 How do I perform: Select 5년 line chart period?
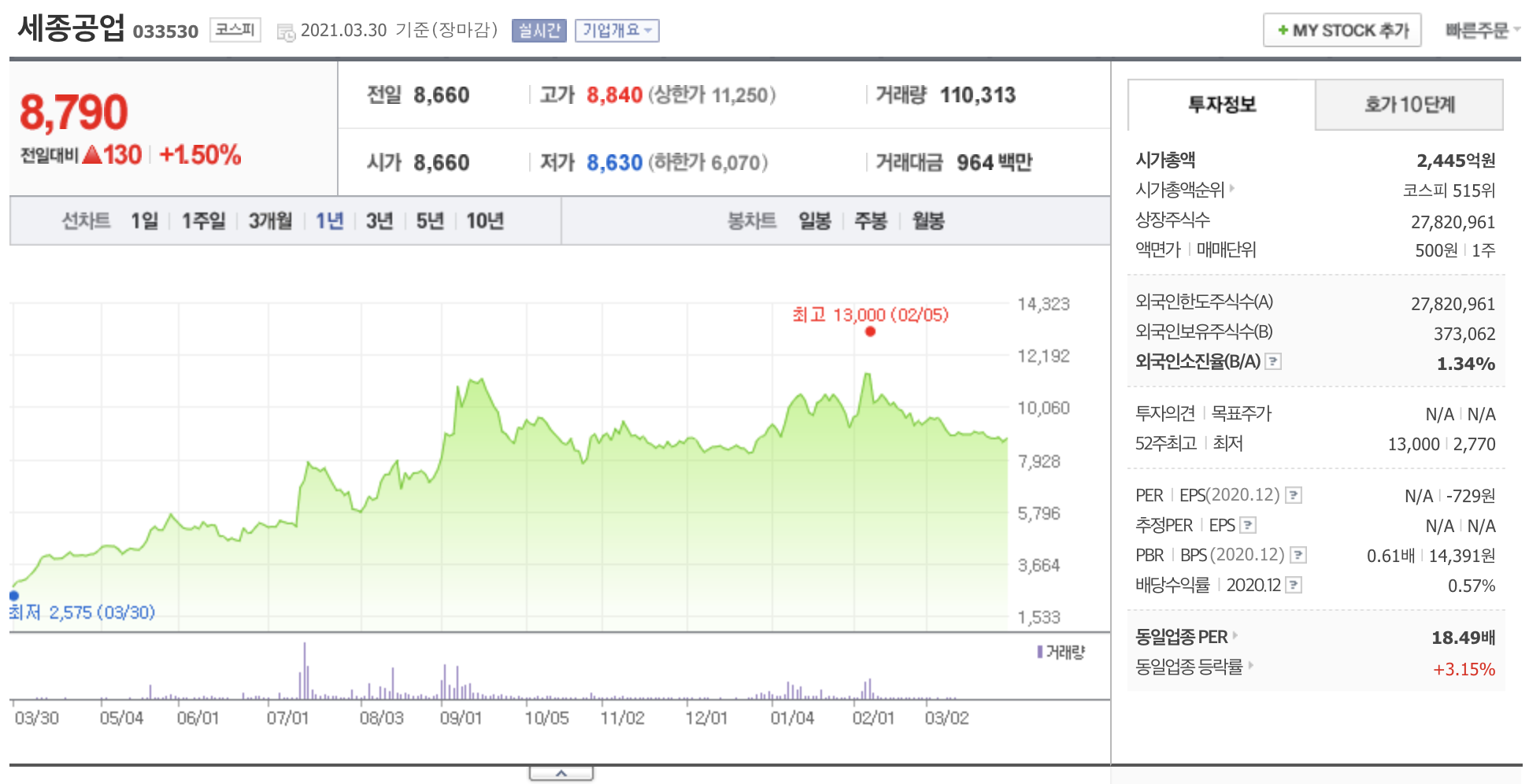430,221
